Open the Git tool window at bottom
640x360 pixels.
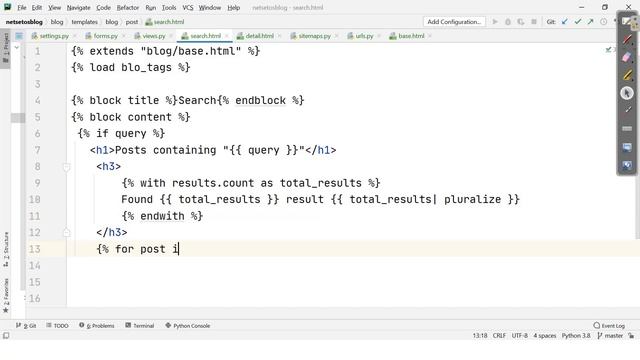tap(26, 326)
